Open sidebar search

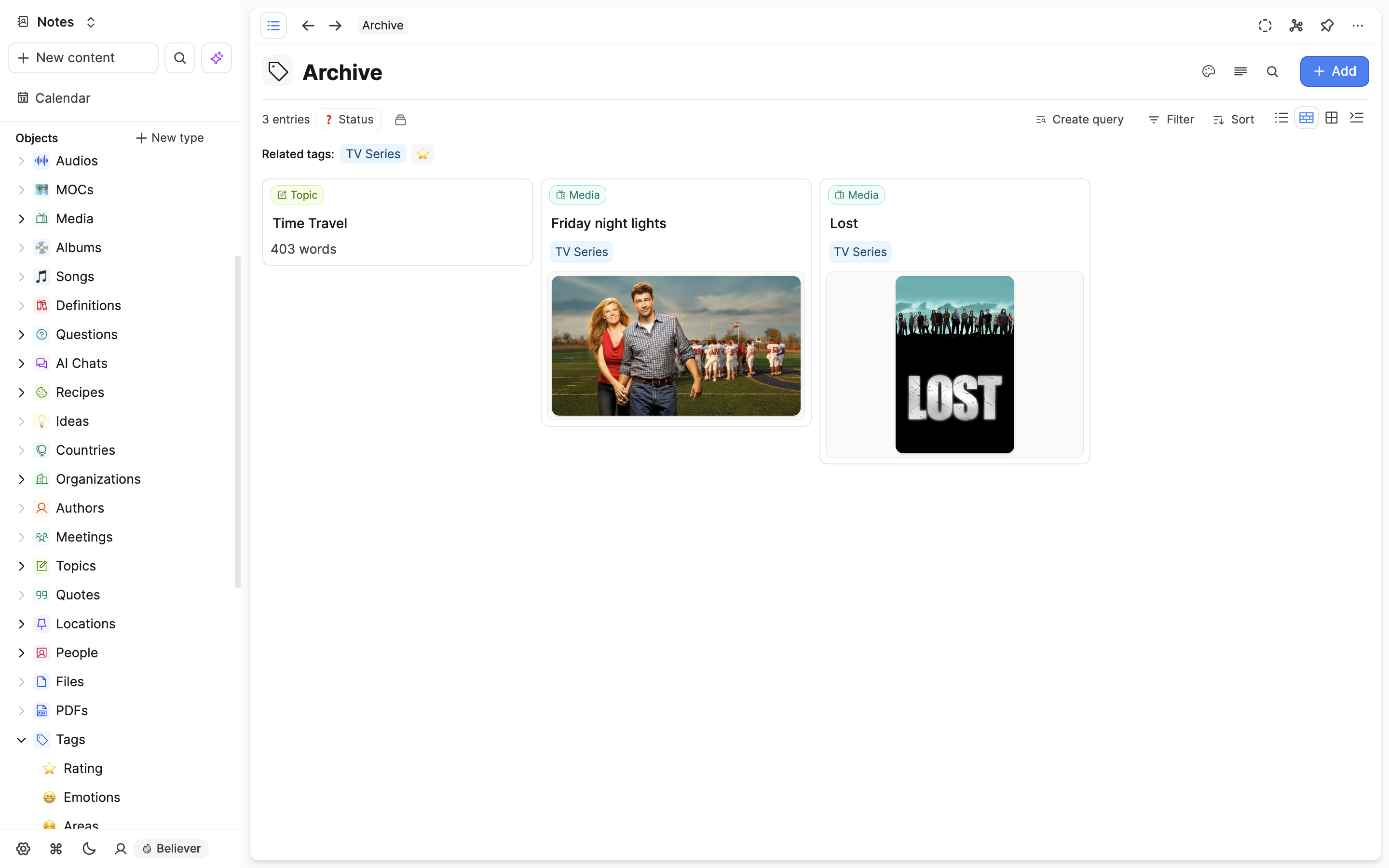tap(179, 58)
